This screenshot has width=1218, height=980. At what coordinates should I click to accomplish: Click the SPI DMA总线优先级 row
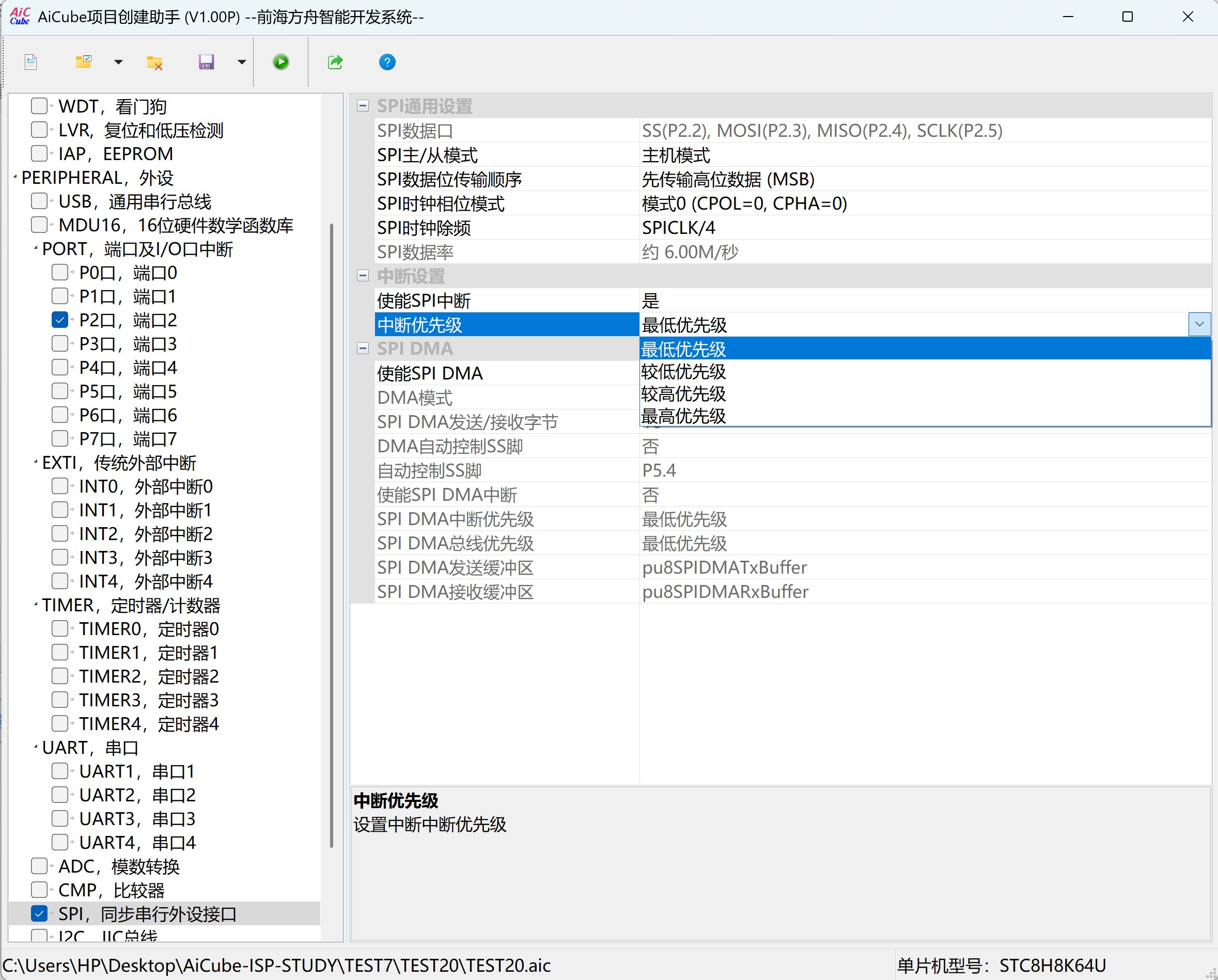click(x=792, y=543)
